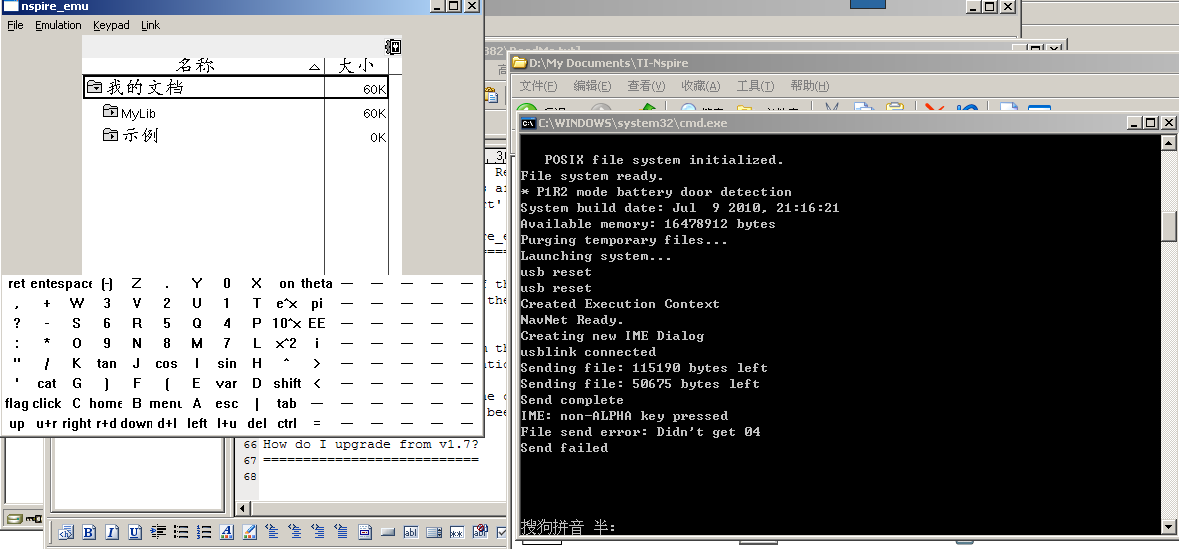This screenshot has width=1179, height=549.
Task: Click the 'EE' key on the keypad
Action: (317, 323)
